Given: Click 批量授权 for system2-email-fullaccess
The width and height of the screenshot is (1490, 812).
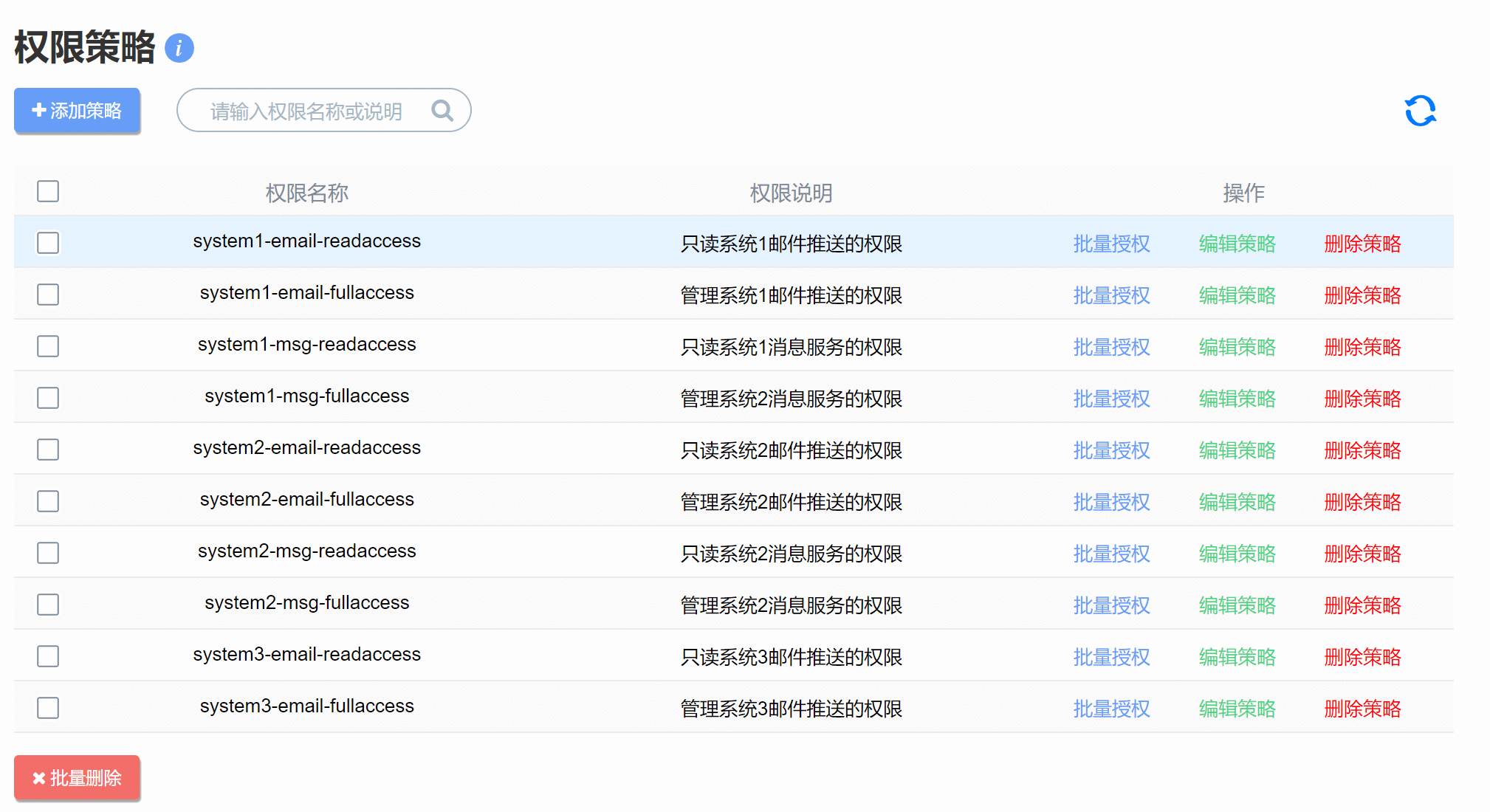Looking at the screenshot, I should pos(1111,502).
